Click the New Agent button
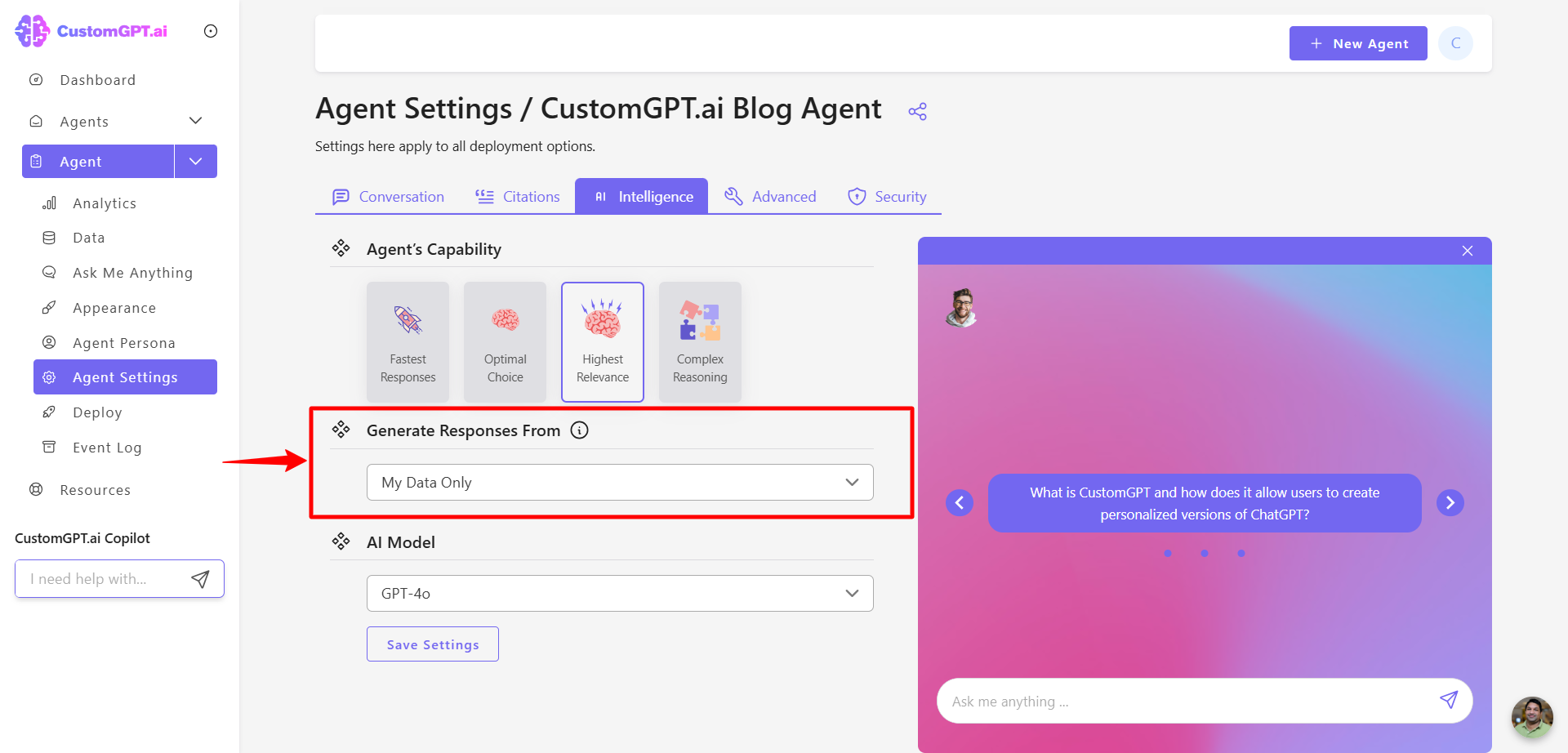This screenshot has width=1568, height=753. point(1358,43)
